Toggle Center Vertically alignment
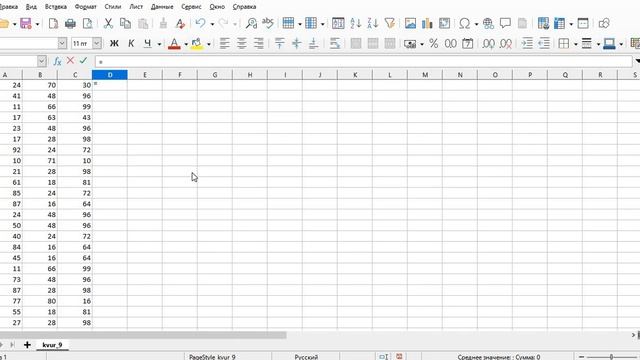Screen dimensions: 640x360 [x=297, y=43]
